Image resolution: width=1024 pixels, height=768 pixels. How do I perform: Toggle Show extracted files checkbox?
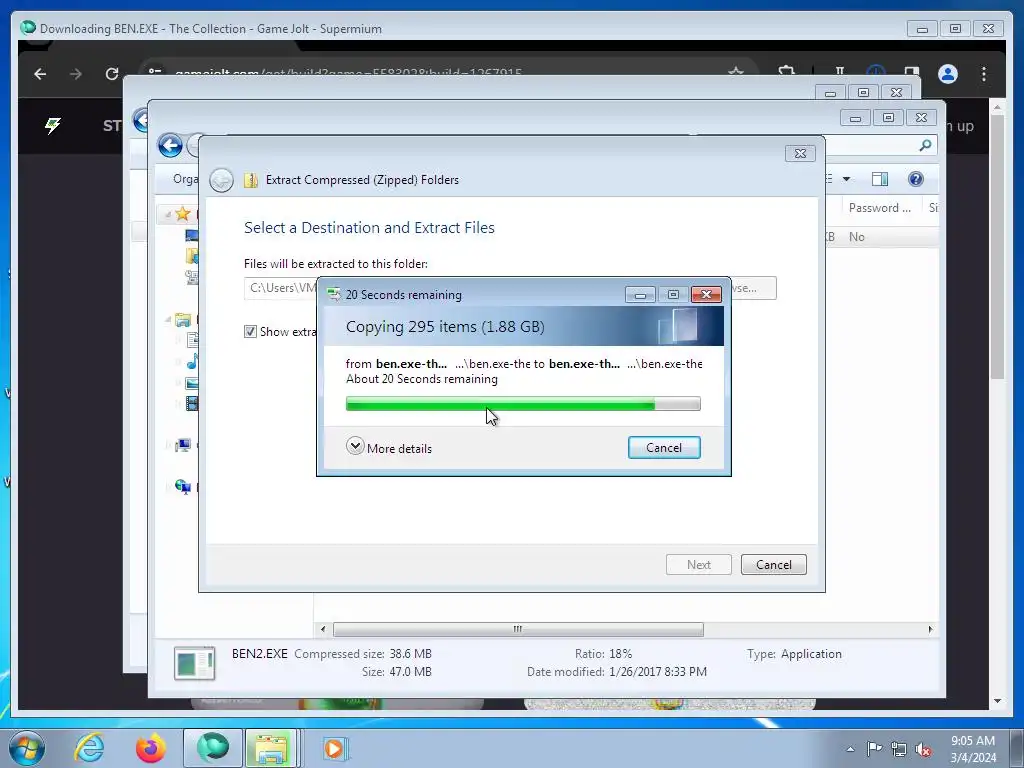click(250, 331)
